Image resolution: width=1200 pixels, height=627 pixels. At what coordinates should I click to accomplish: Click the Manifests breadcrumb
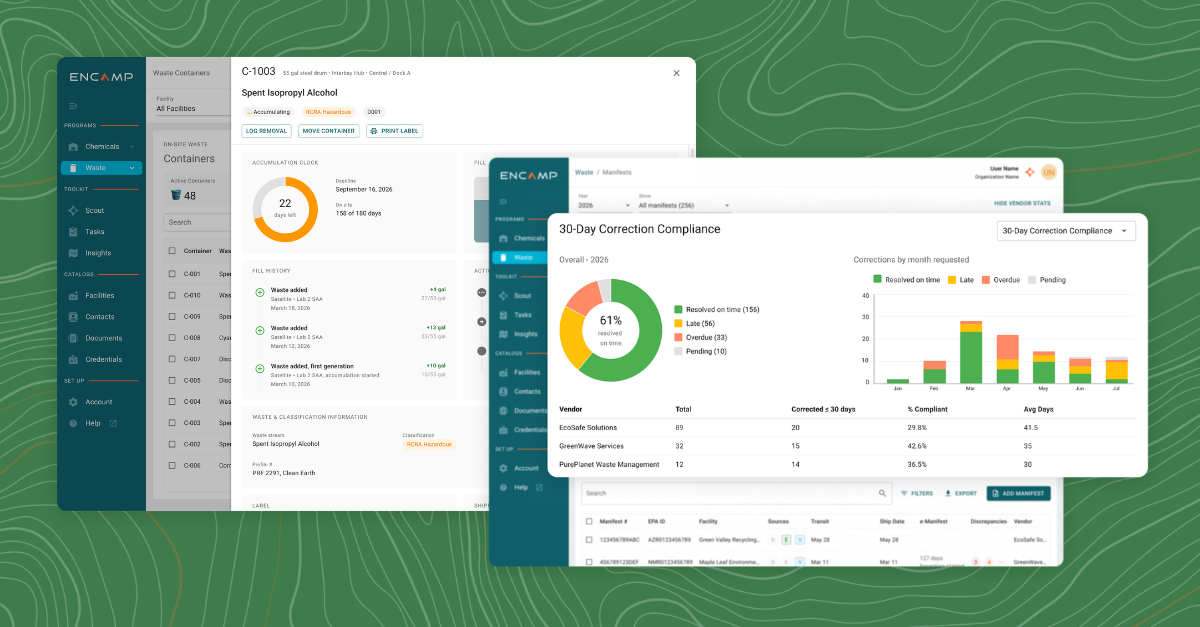click(617, 173)
